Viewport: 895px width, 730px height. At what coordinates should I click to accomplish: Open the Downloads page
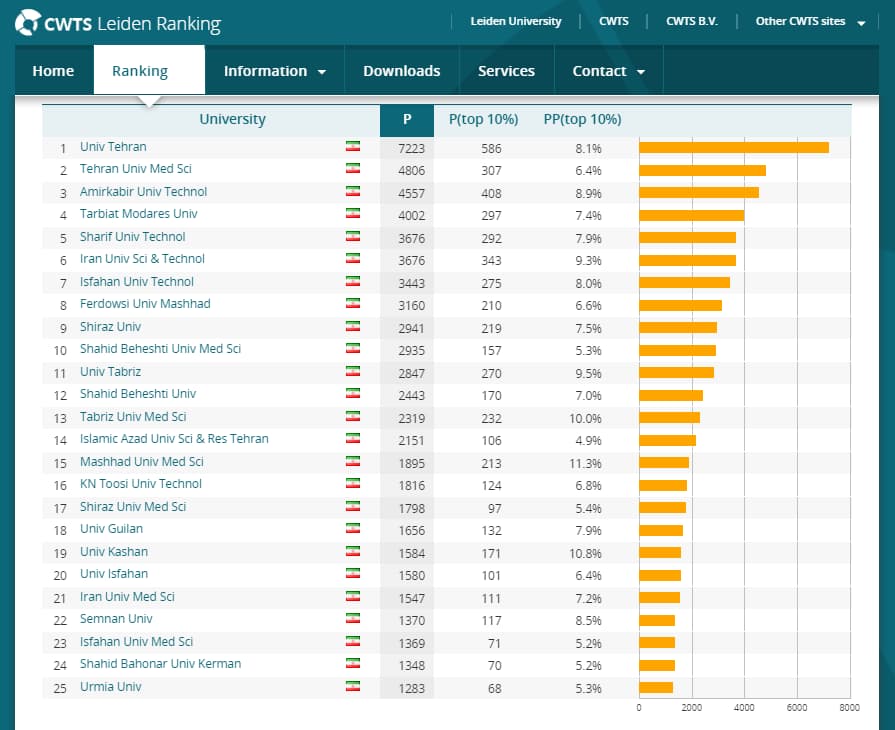coord(401,71)
